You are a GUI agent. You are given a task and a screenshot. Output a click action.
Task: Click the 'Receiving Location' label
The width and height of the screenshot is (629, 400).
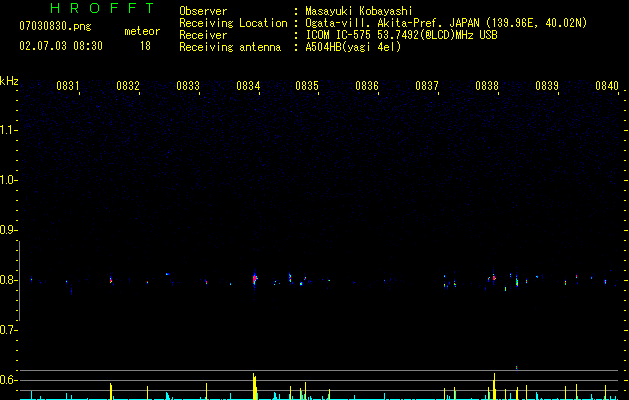233,23
